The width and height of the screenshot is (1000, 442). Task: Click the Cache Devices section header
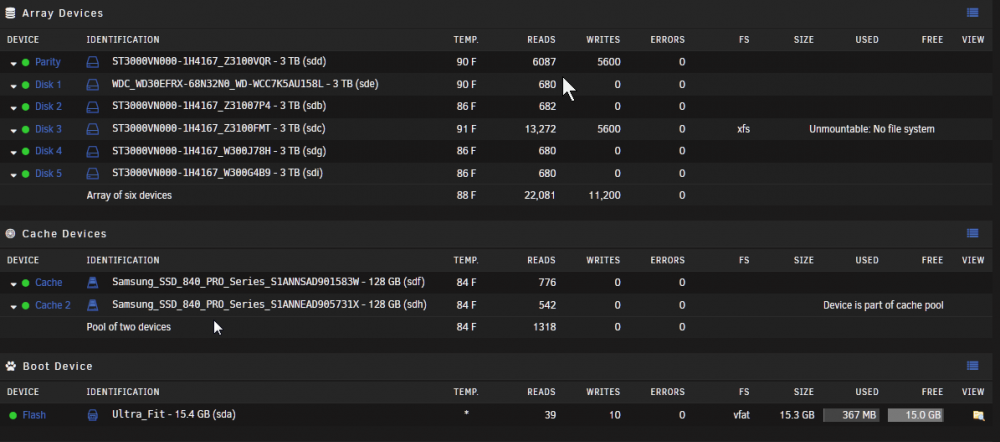tap(64, 233)
